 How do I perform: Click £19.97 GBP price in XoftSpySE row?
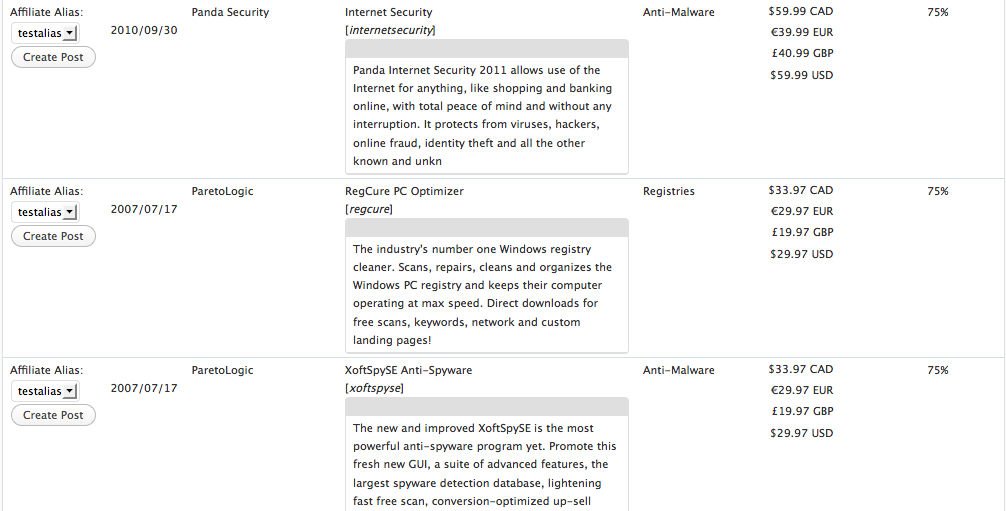tap(802, 411)
